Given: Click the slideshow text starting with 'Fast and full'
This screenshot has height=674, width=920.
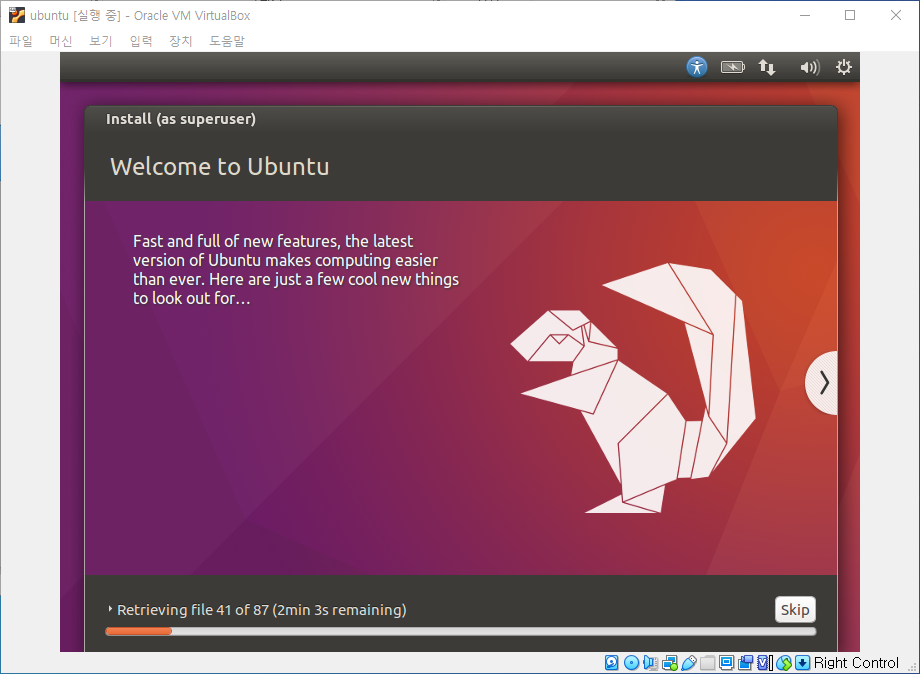Looking at the screenshot, I should click(296, 269).
